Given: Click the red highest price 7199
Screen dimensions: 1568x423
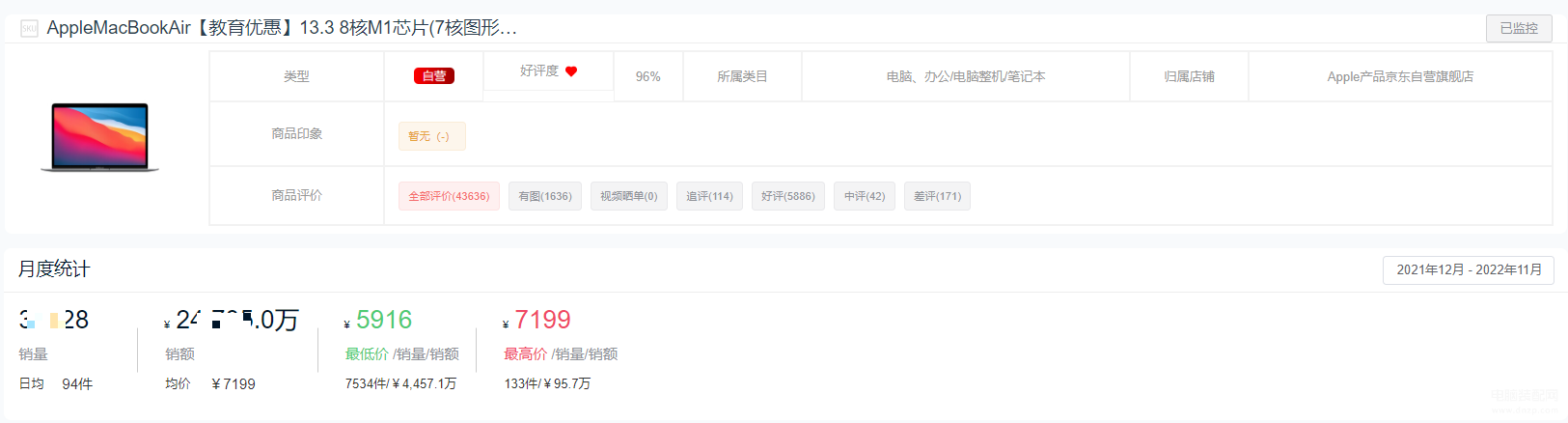Looking at the screenshot, I should [x=542, y=320].
